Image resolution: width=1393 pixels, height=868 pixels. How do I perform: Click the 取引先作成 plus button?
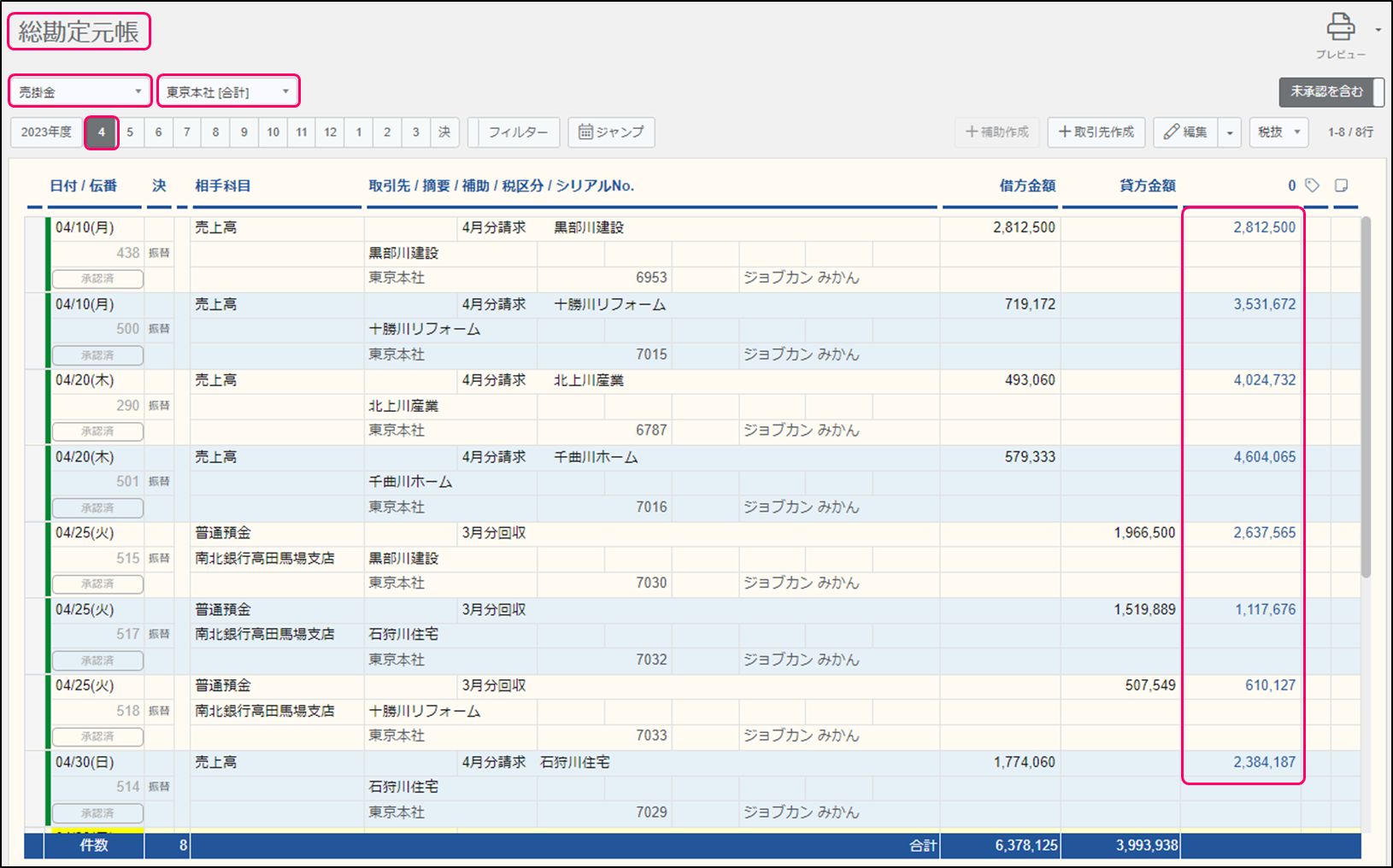[x=1096, y=132]
